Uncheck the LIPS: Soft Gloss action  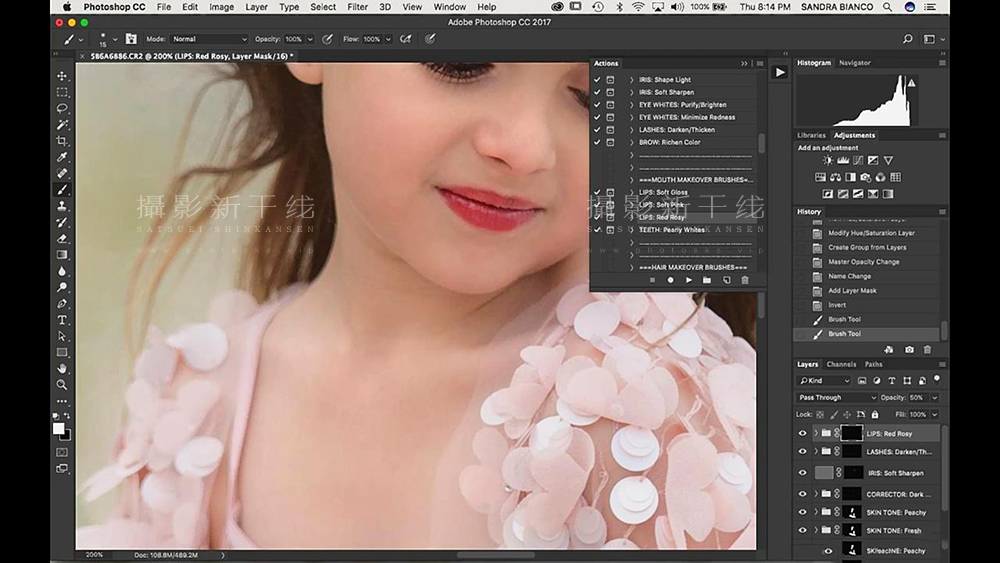pos(597,192)
